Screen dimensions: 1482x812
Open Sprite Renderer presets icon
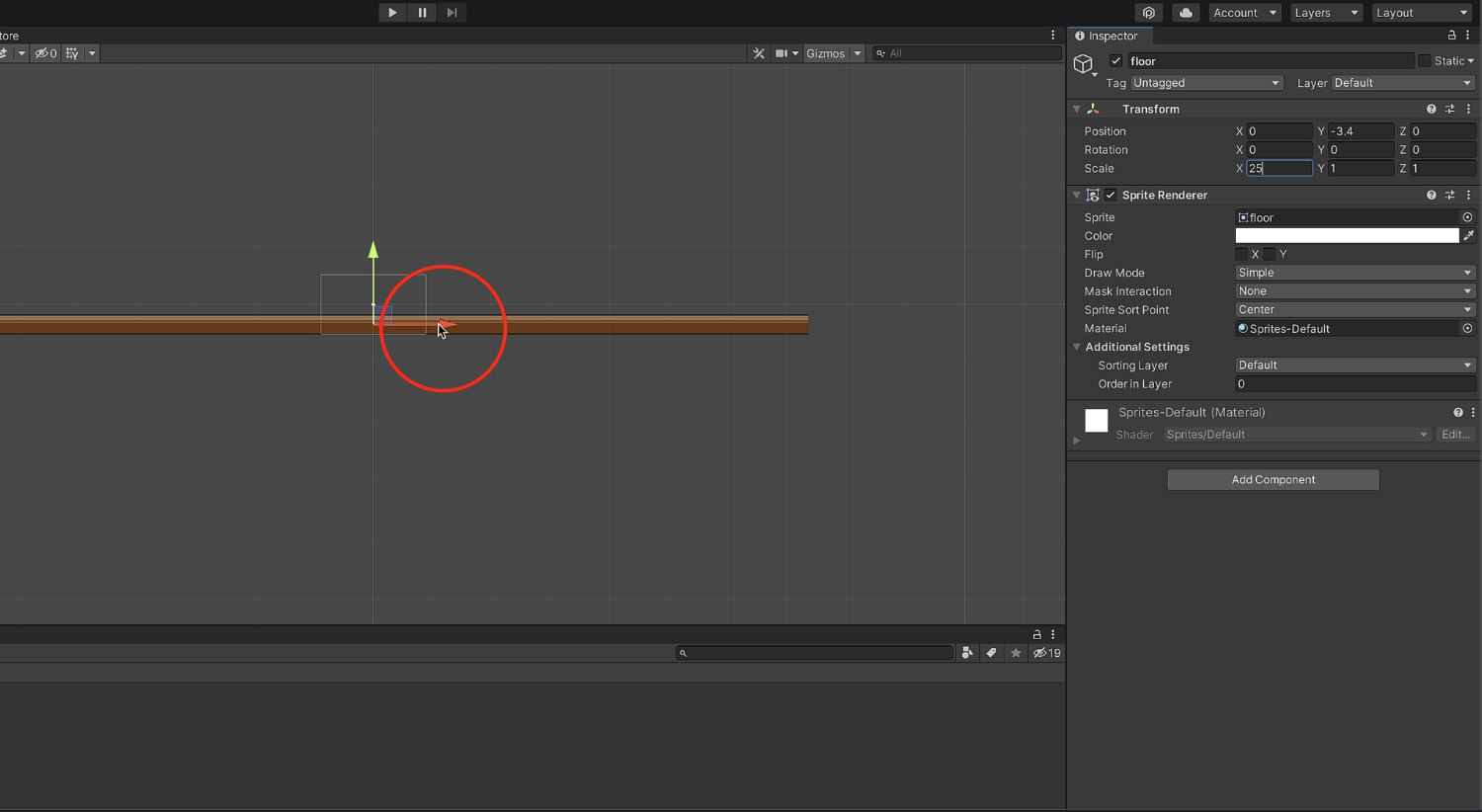[1450, 196]
